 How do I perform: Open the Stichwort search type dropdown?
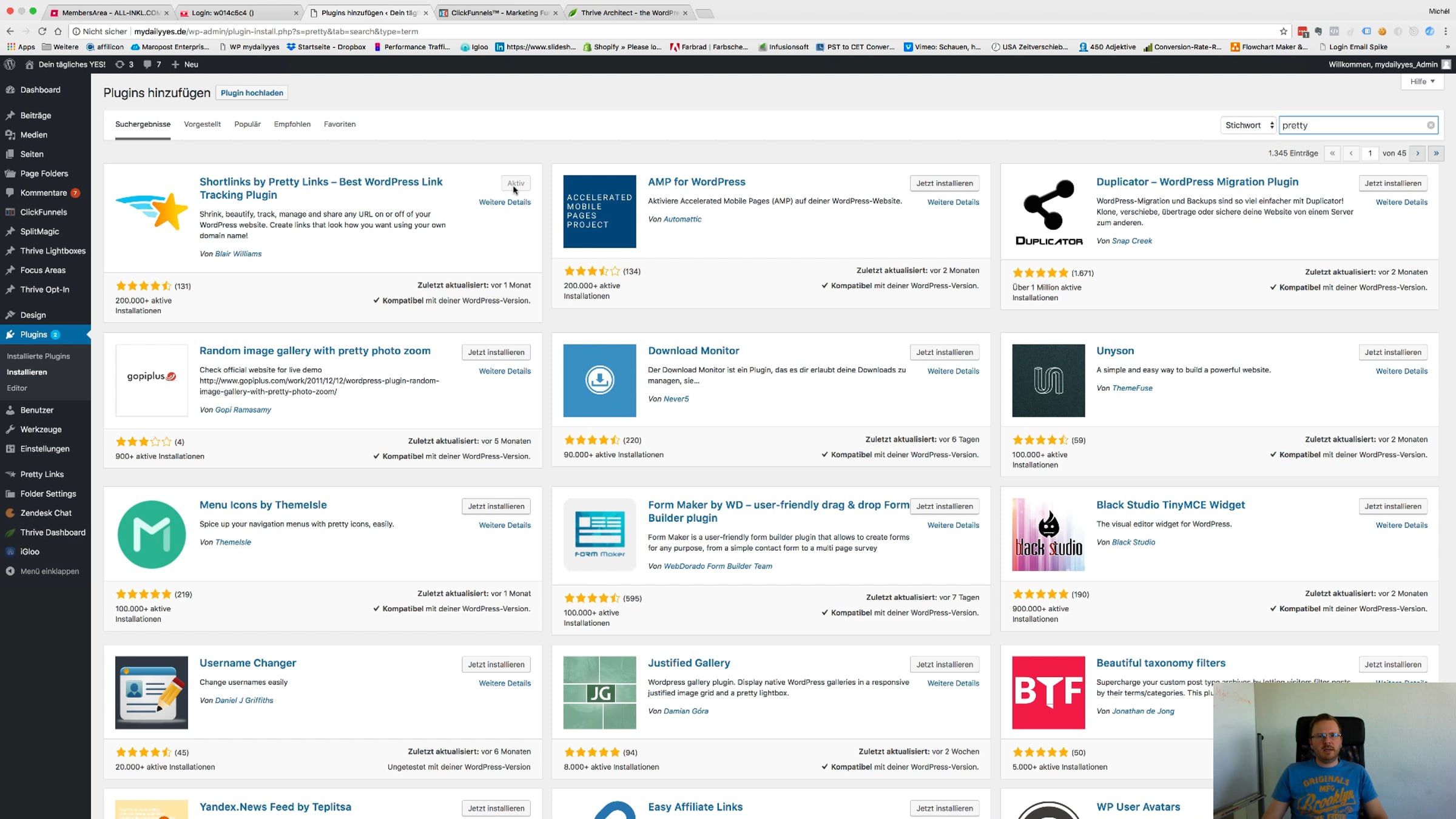click(1249, 126)
